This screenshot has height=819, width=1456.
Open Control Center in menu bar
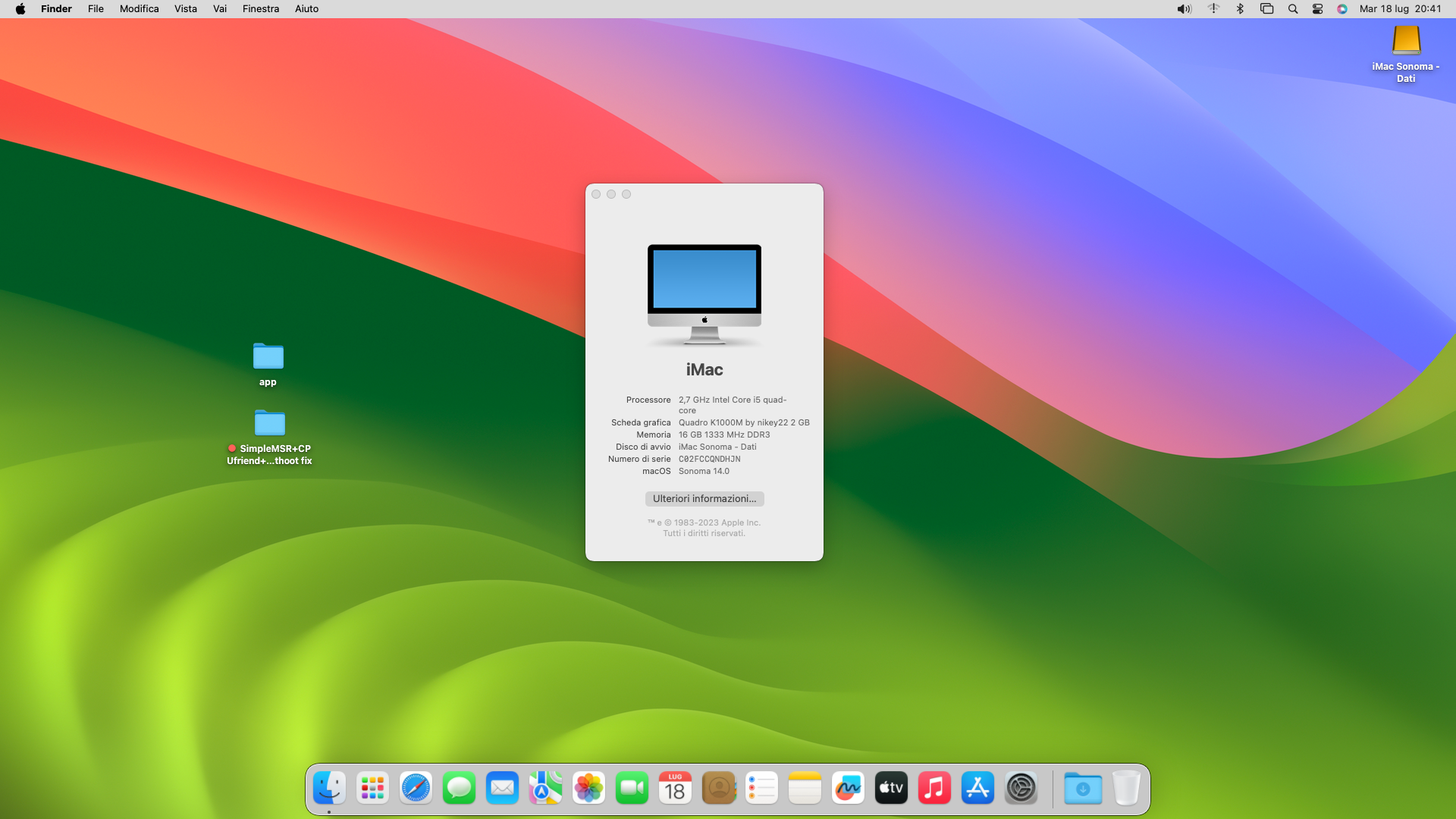click(1317, 9)
